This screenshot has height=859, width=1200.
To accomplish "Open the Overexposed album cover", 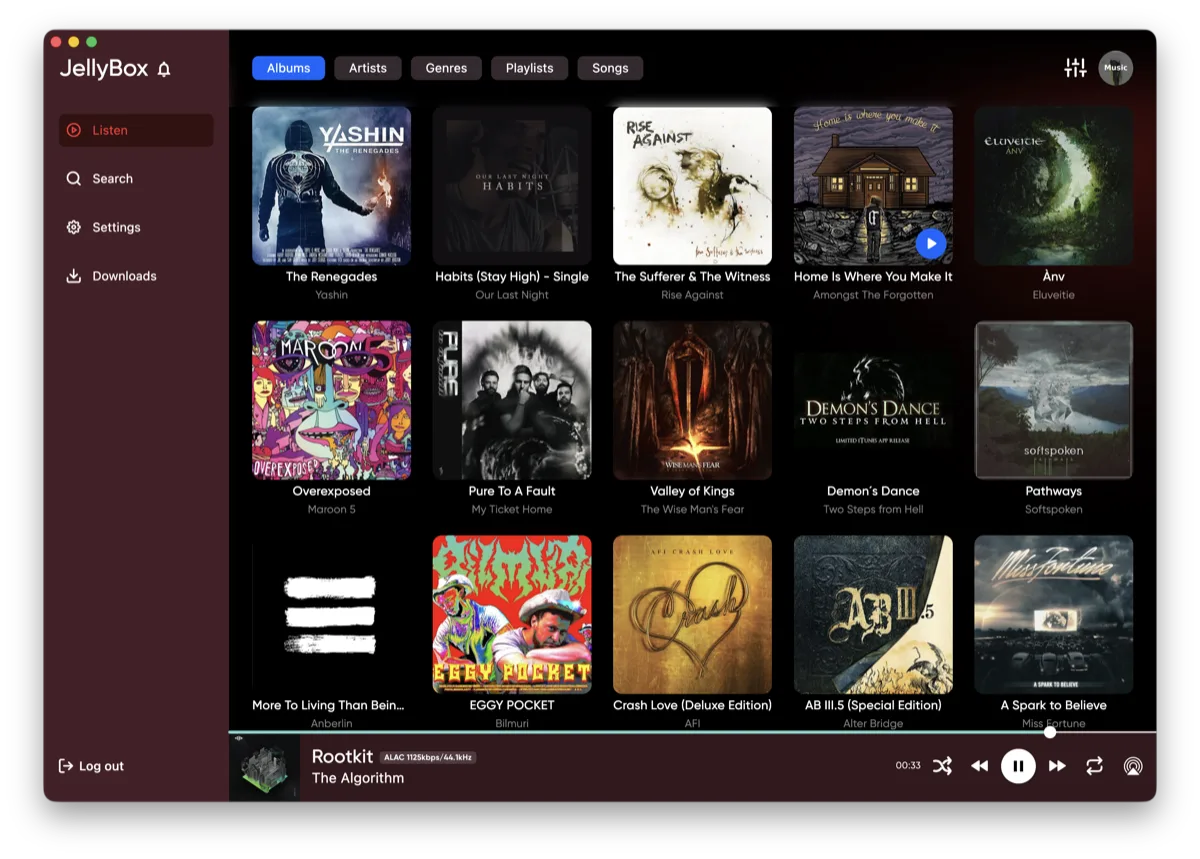I will click(x=331, y=400).
